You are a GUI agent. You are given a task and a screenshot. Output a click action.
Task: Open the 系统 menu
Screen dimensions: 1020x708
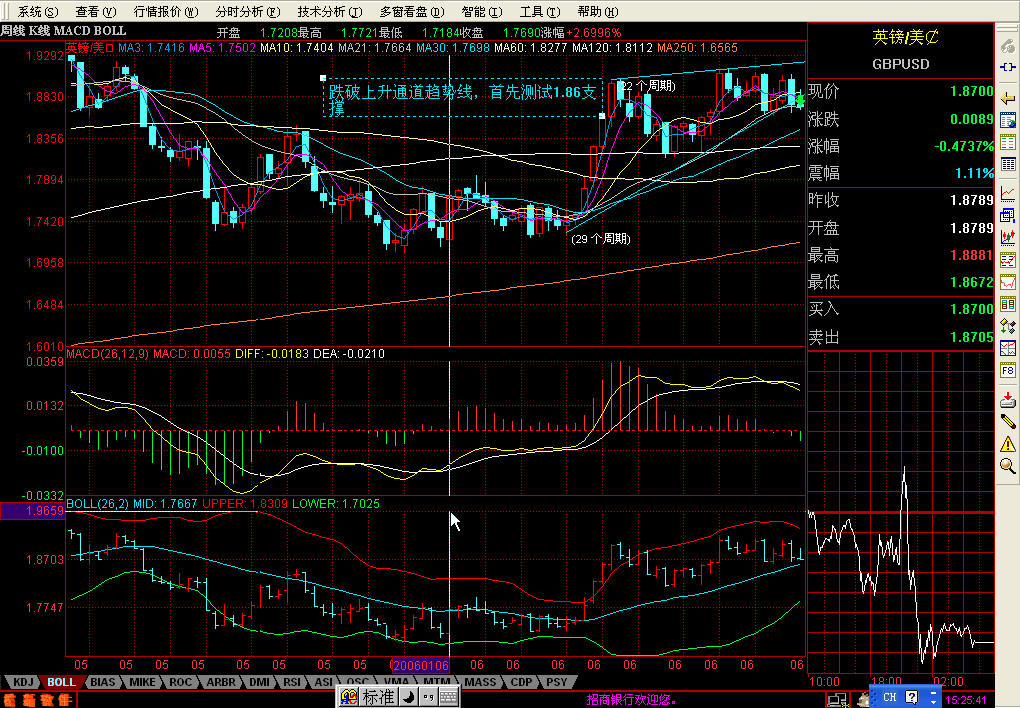tap(37, 12)
